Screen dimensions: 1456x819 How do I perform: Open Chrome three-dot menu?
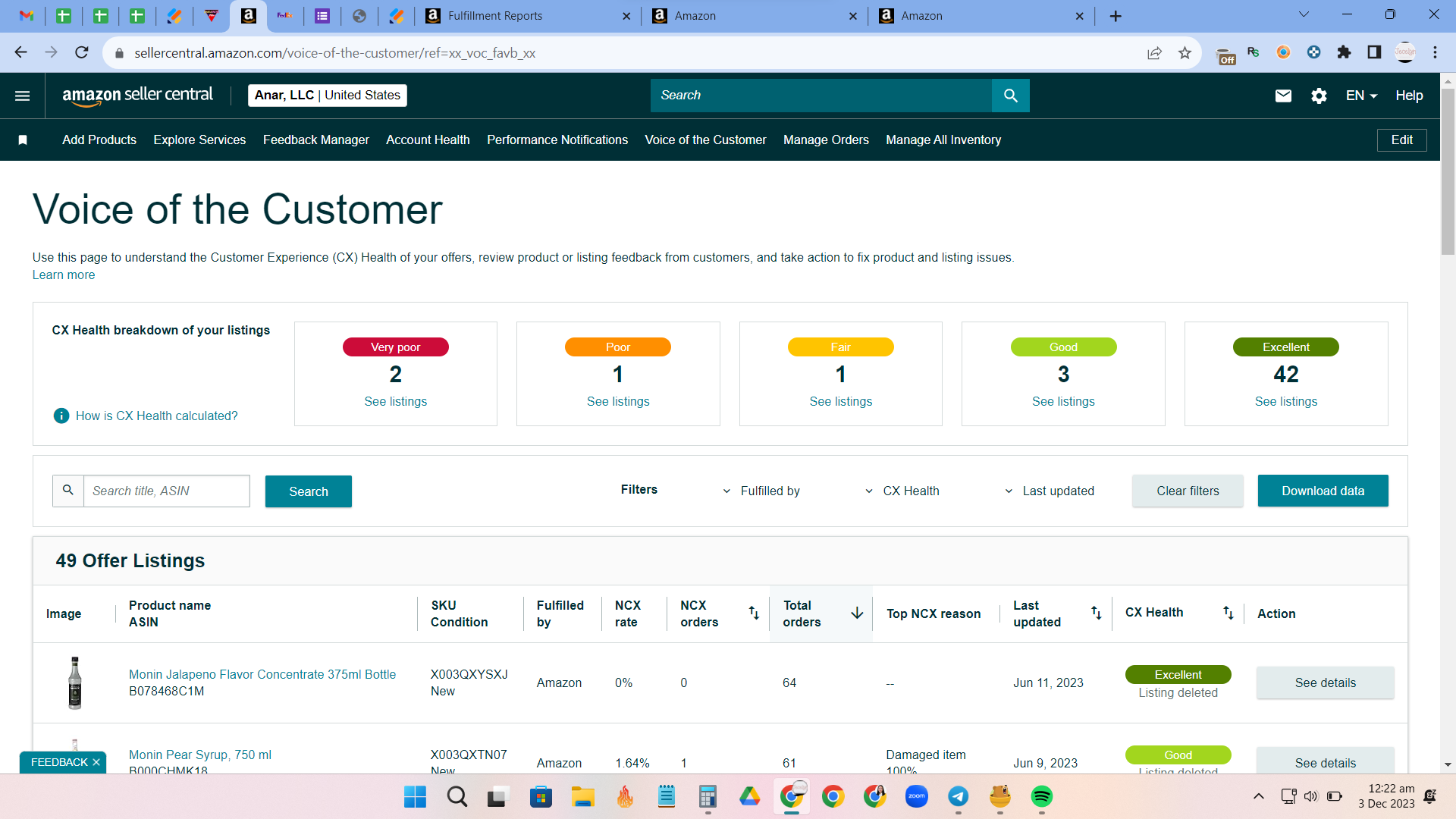click(1435, 52)
